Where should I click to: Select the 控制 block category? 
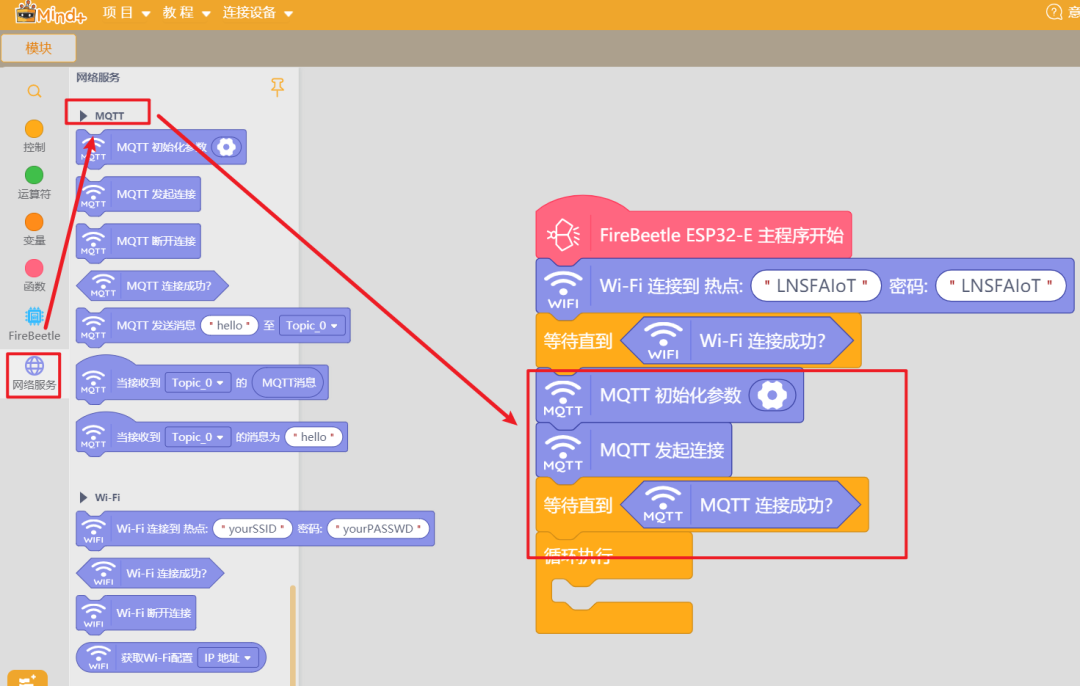(x=34, y=136)
